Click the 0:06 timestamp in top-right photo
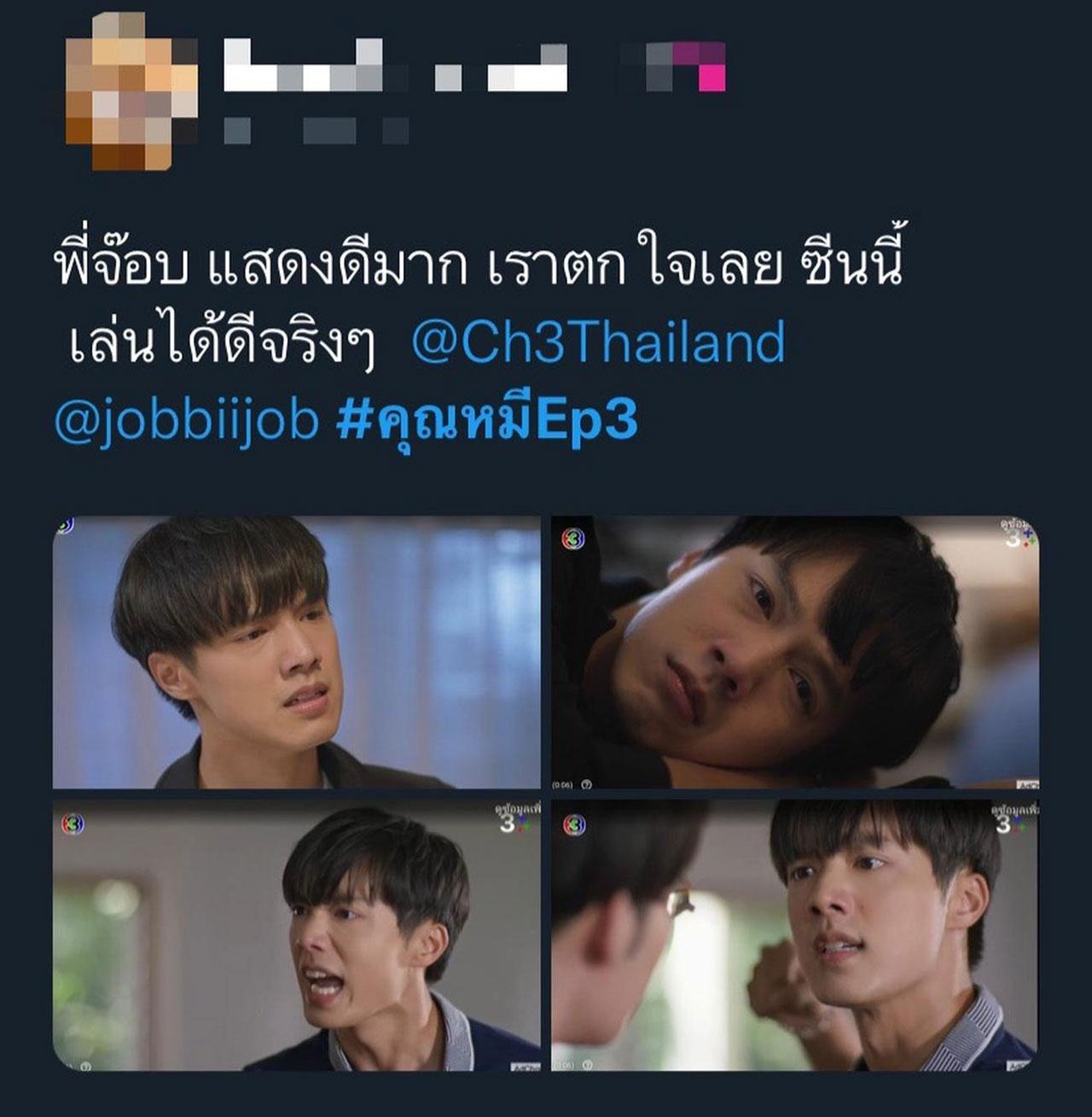1092x1117 pixels. point(562,783)
